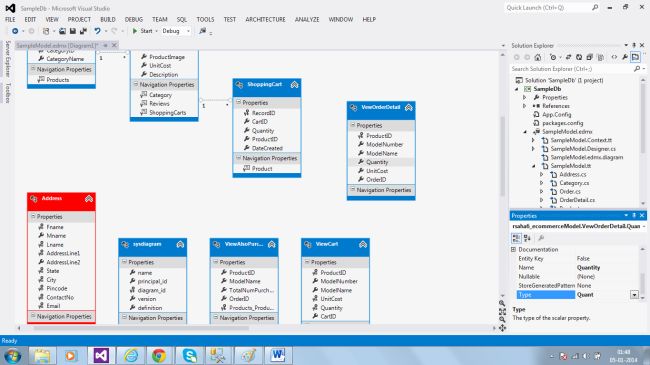
Task: Expand the References node in Solution Explorer
Action: tap(524, 106)
